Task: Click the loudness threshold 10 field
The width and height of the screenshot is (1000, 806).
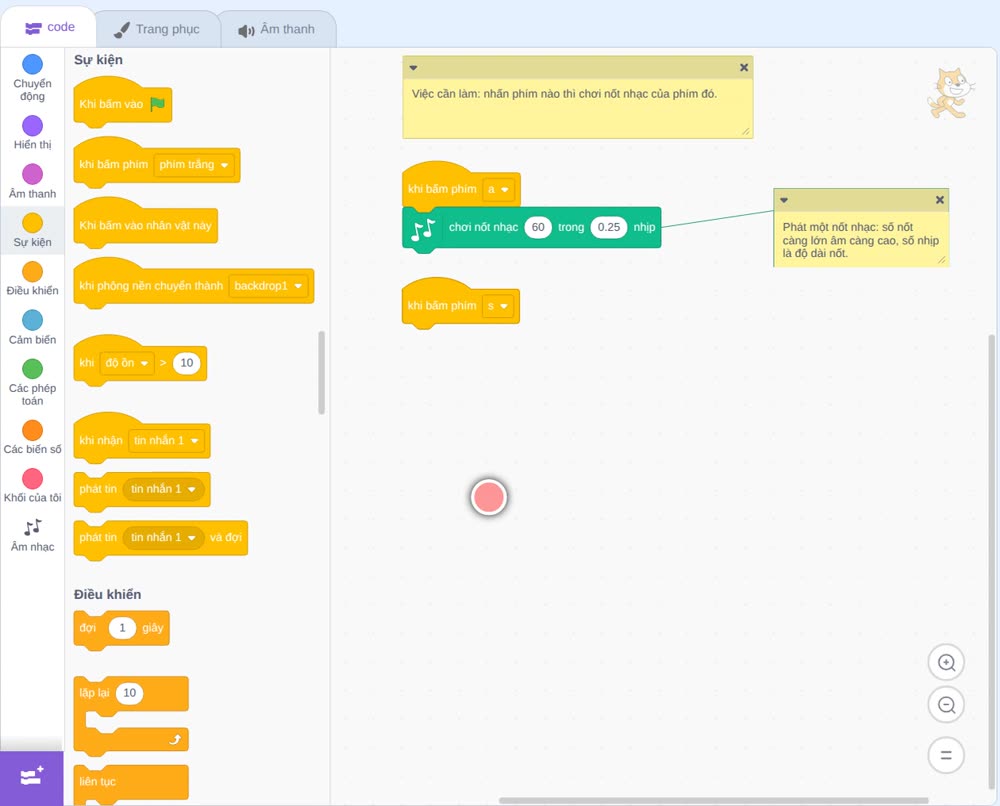Action: tap(186, 363)
